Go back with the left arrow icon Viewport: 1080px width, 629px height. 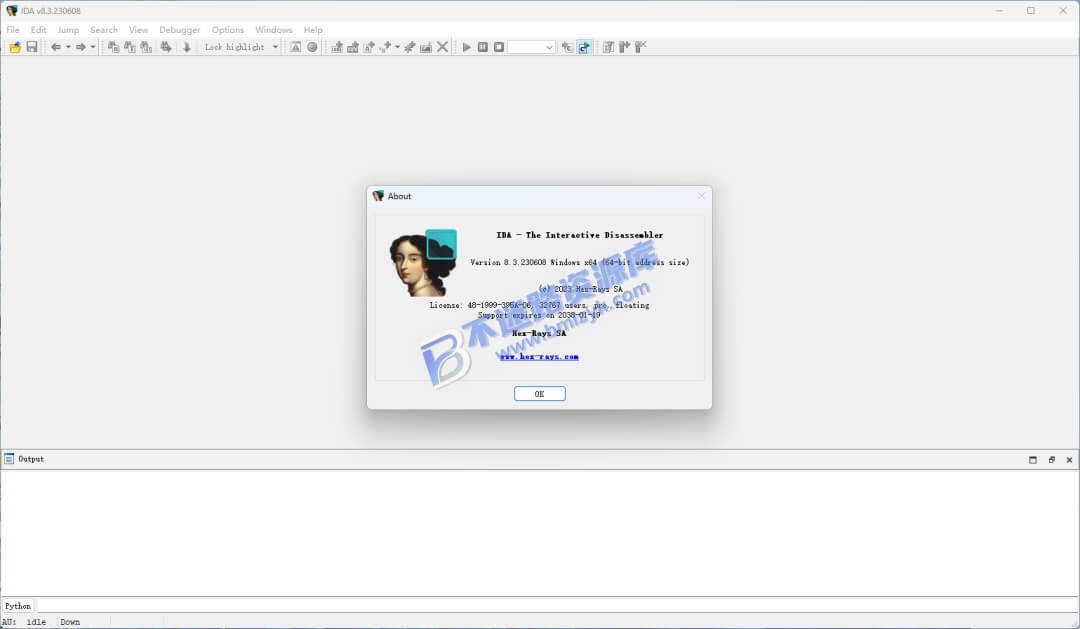click(x=56, y=47)
